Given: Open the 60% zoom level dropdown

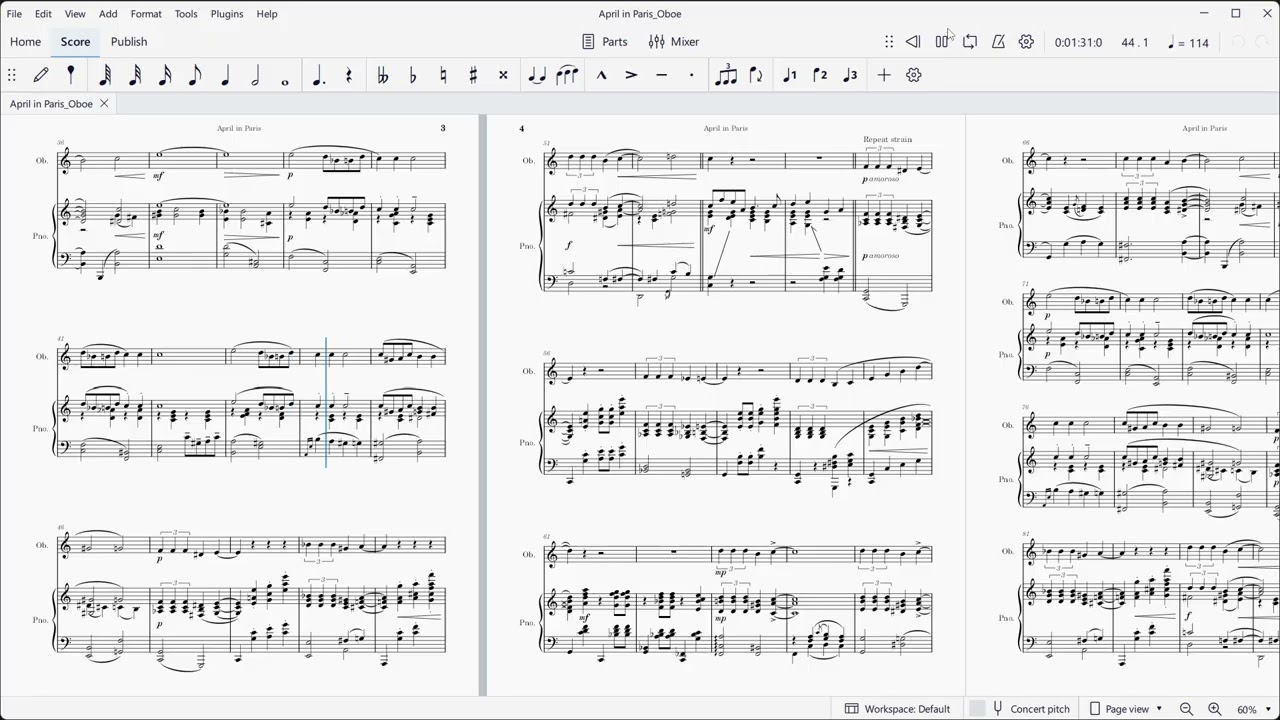Looking at the screenshot, I should tap(1254, 709).
